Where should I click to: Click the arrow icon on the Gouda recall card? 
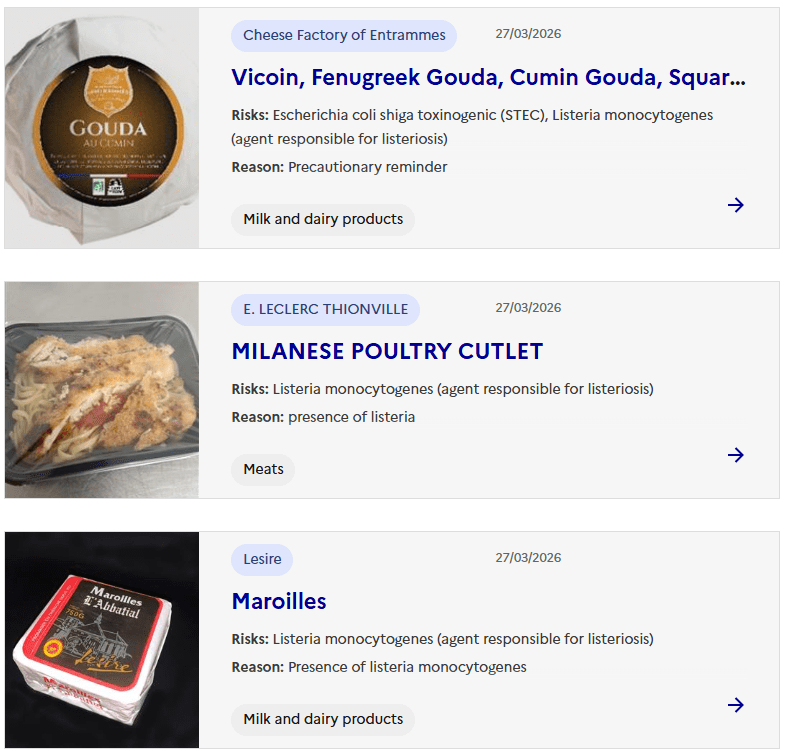click(736, 205)
